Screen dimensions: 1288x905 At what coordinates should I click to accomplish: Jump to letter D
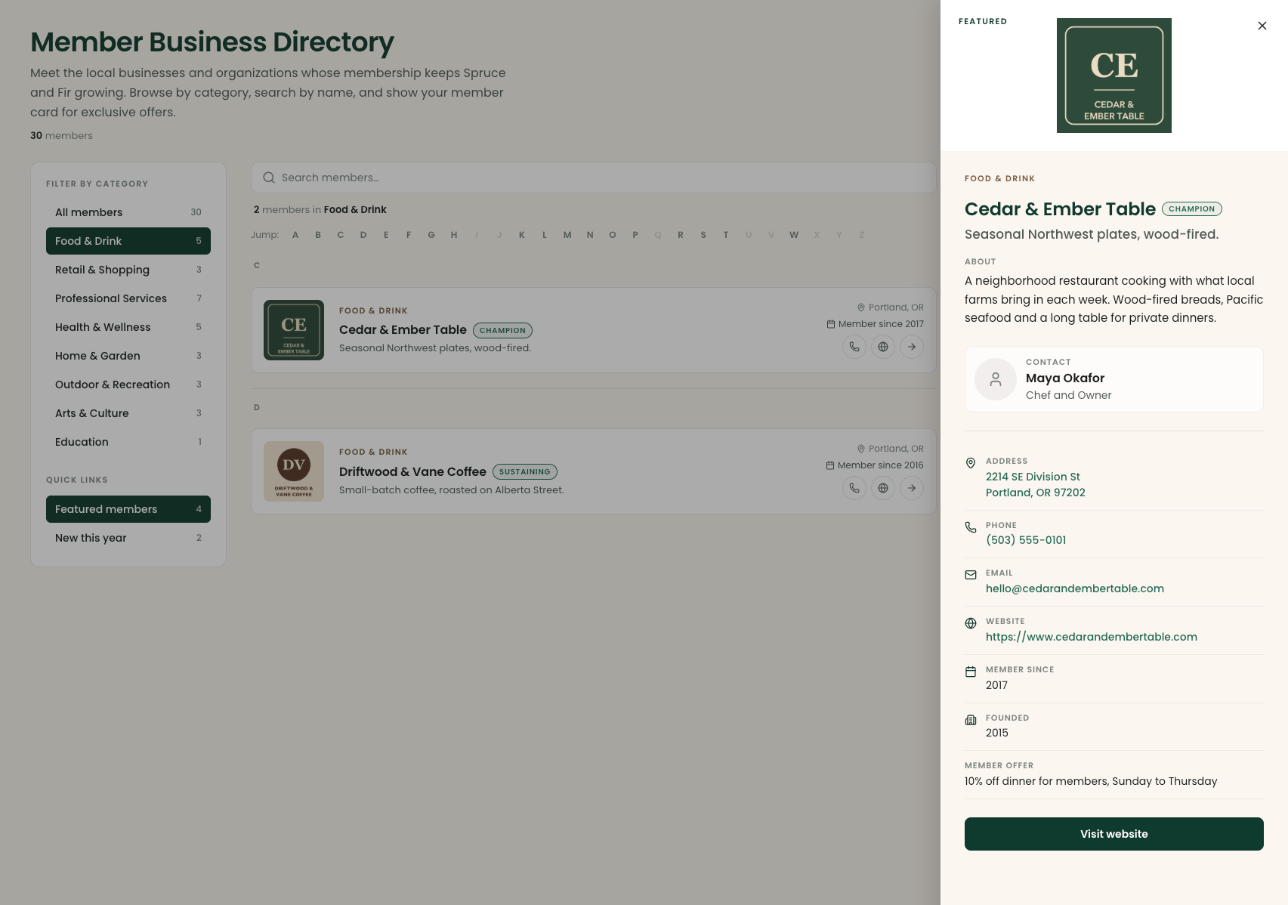click(363, 235)
